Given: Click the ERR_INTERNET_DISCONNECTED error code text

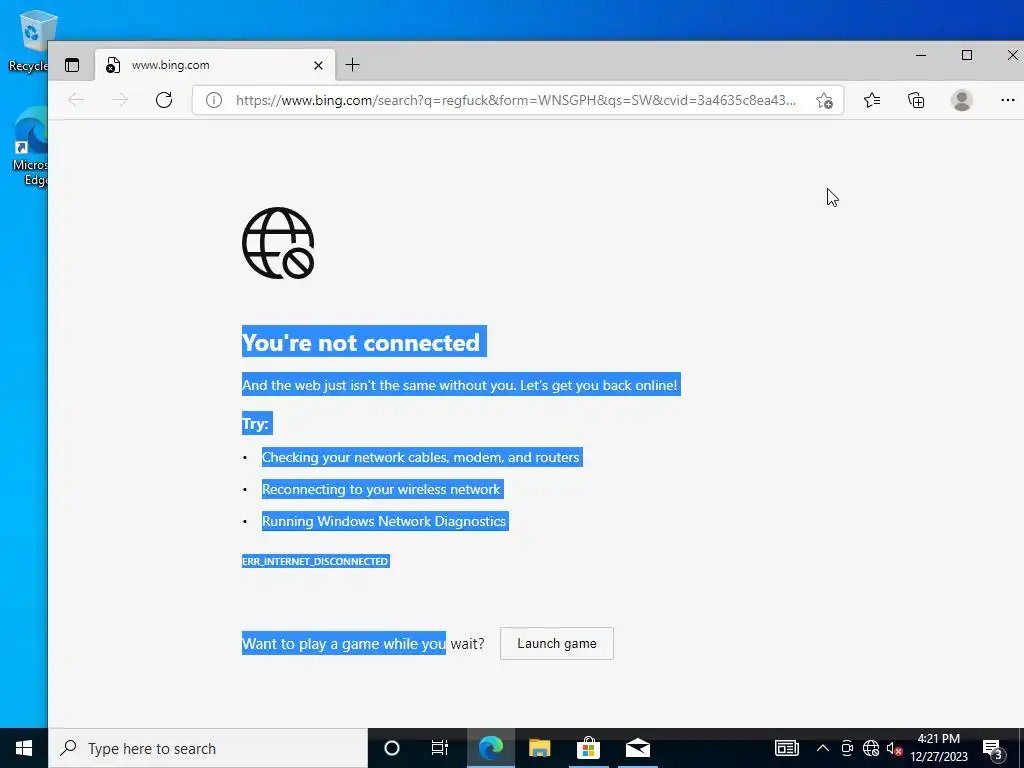Looking at the screenshot, I should click(x=315, y=562).
